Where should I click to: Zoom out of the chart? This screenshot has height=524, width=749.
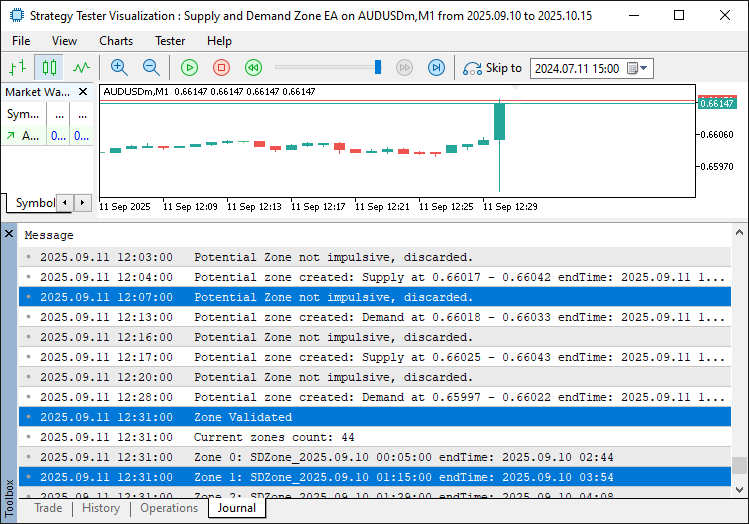151,68
